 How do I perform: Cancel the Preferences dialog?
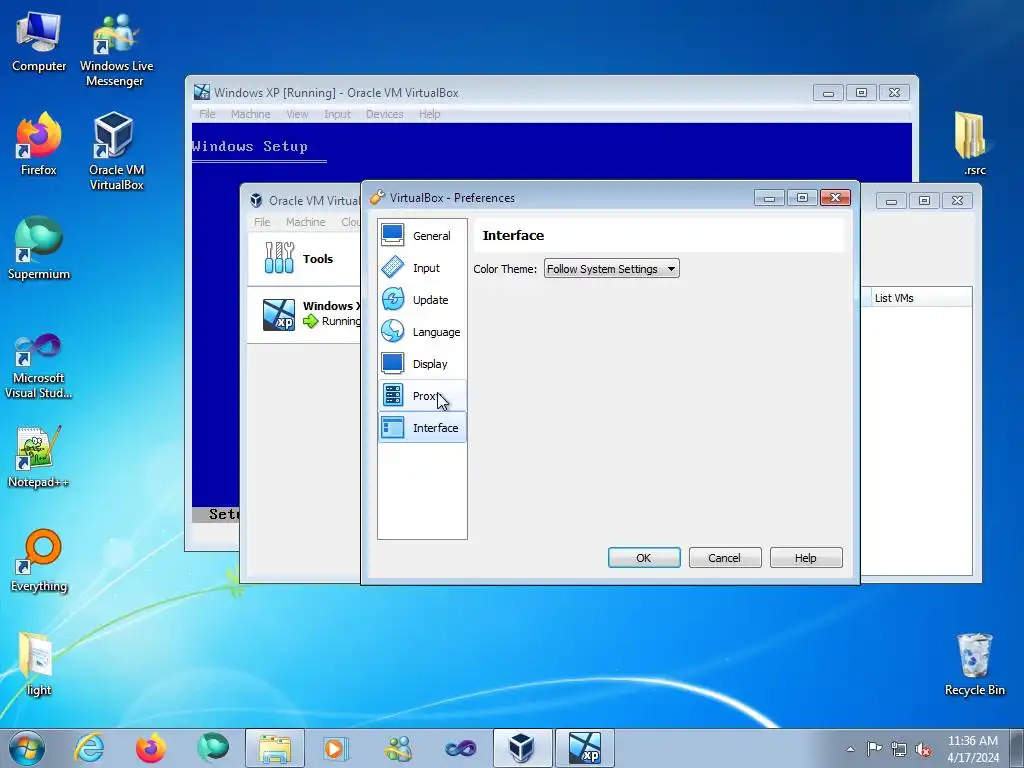point(725,558)
